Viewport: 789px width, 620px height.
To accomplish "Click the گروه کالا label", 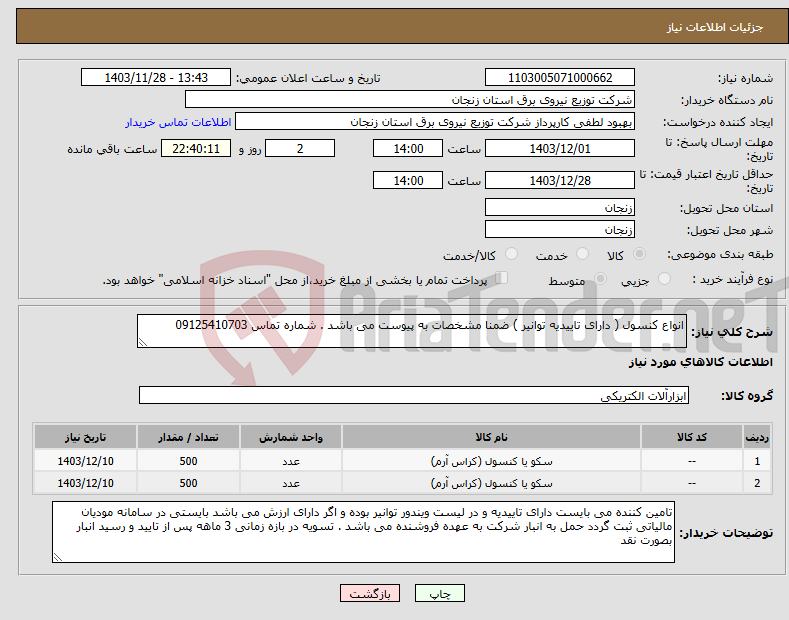I will coord(747,396).
